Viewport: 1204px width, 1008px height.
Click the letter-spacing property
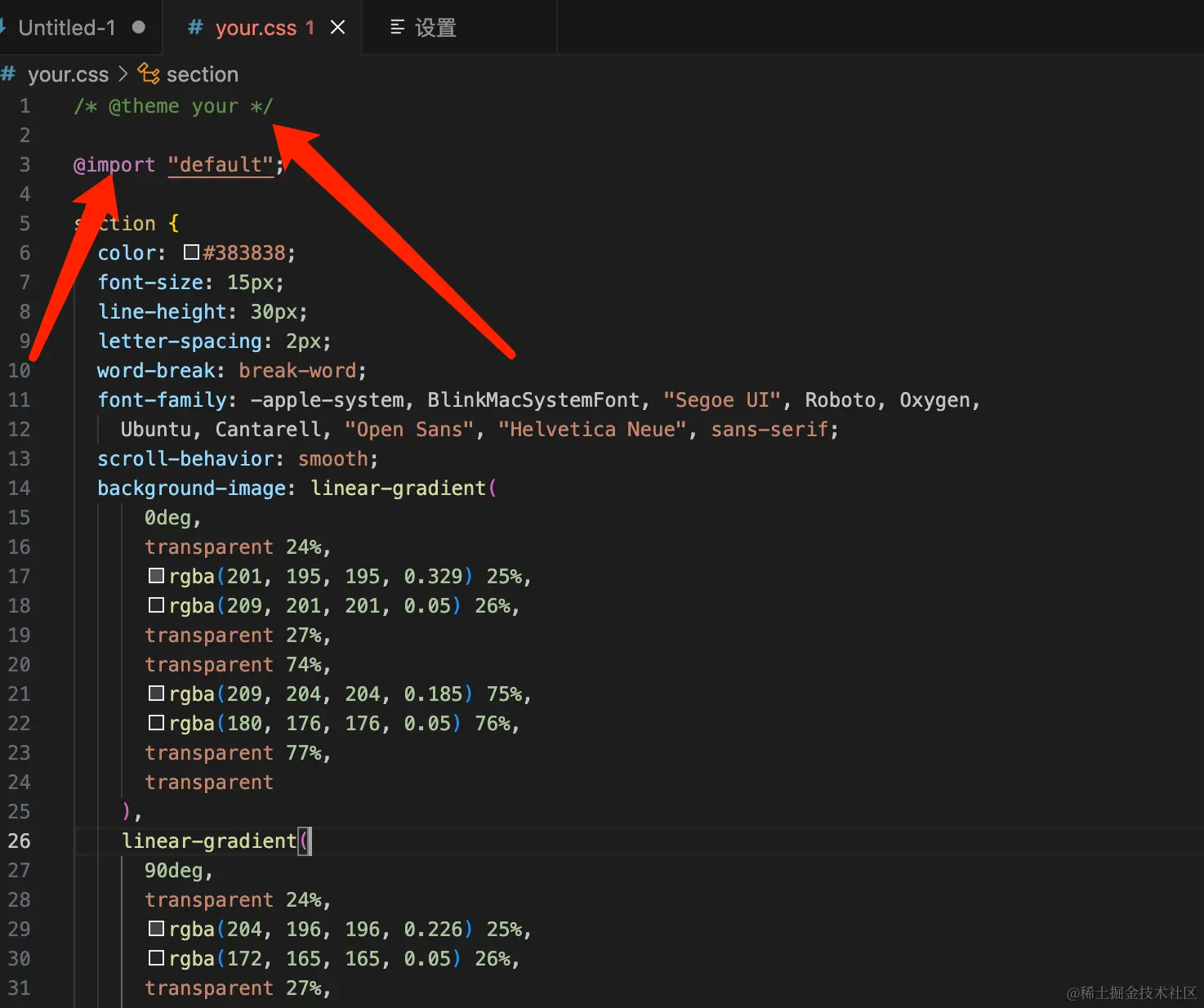coord(180,341)
